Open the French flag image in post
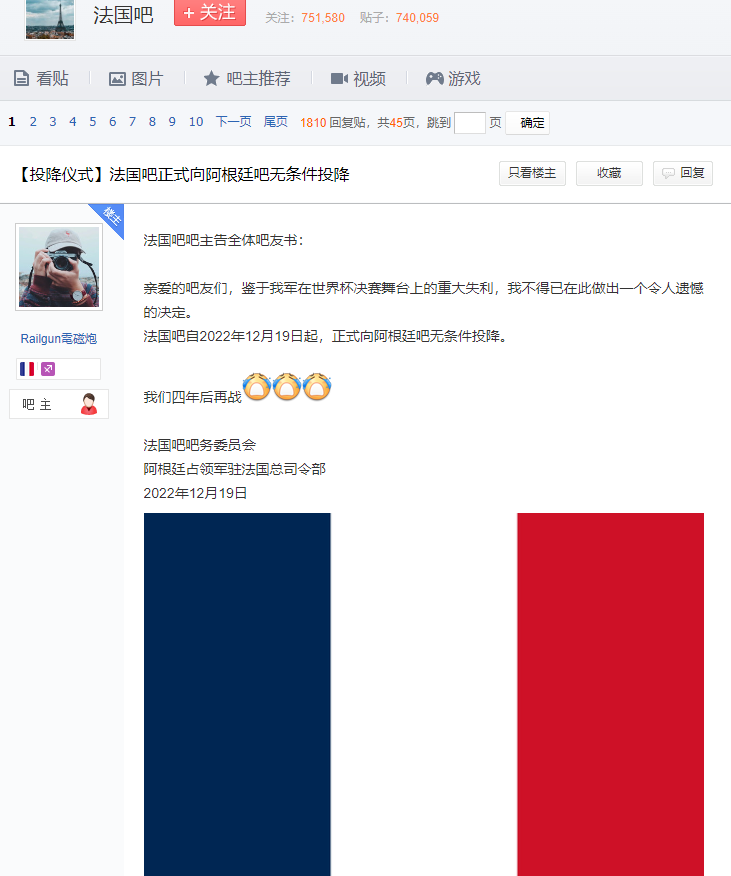Viewport: 731px width, 876px height. click(424, 694)
